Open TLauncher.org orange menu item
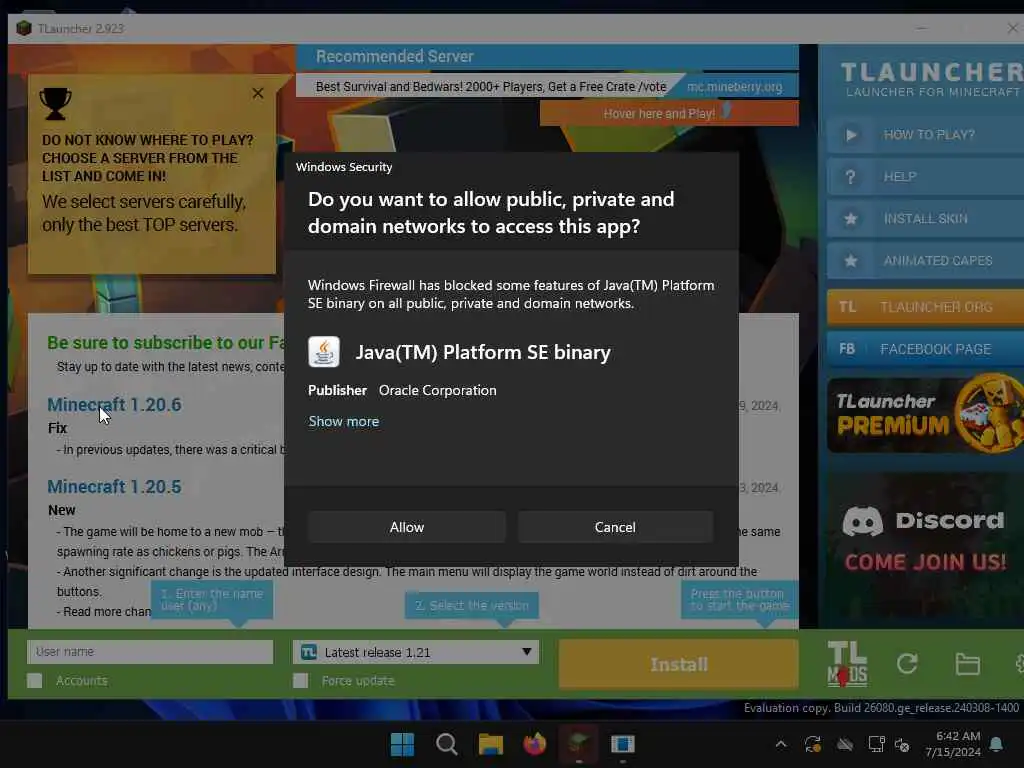Screen dimensions: 1024x768 pyautogui.click(x=925, y=307)
